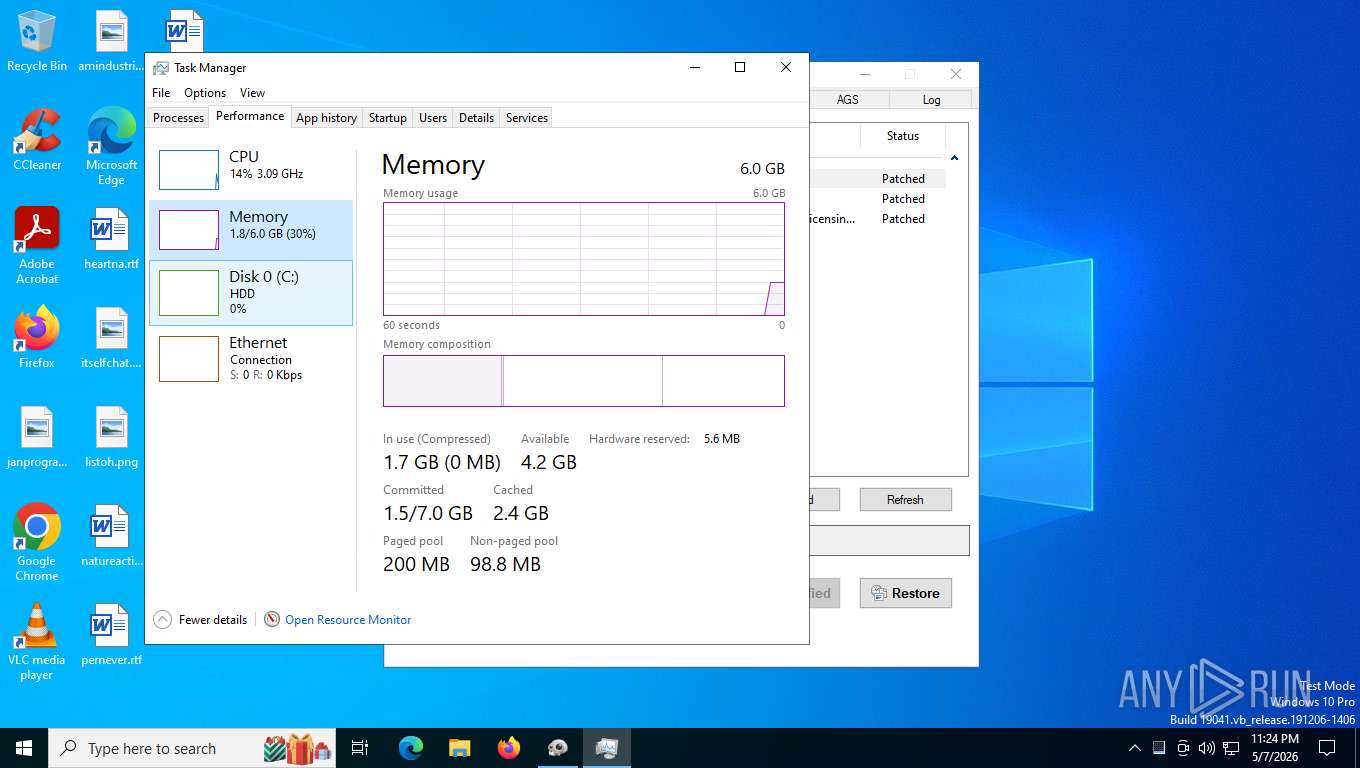Open the AGS tab in background window
1360x768 pixels.
(x=848, y=99)
